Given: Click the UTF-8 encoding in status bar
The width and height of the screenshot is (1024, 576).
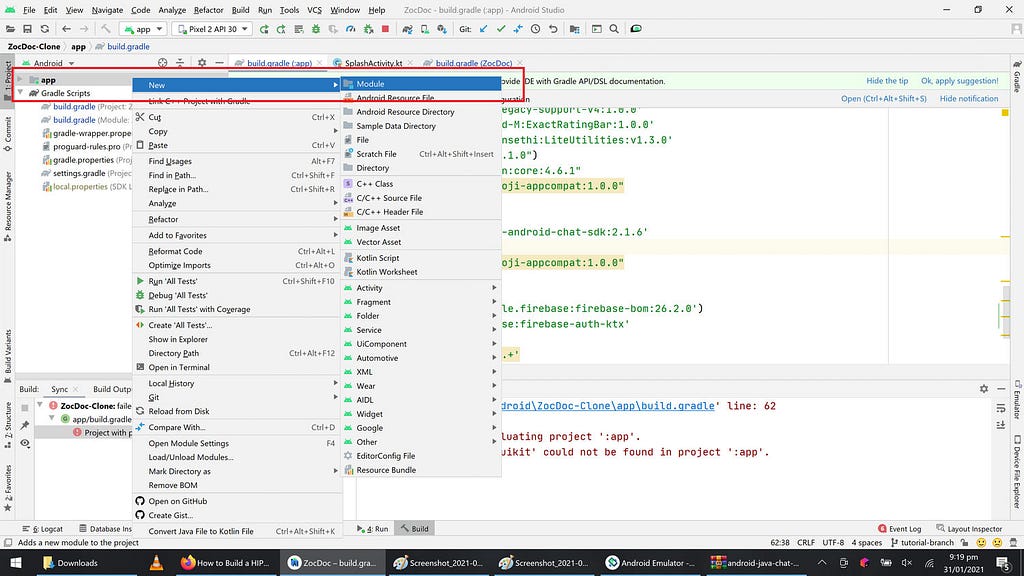Looking at the screenshot, I should pyautogui.click(x=833, y=543).
